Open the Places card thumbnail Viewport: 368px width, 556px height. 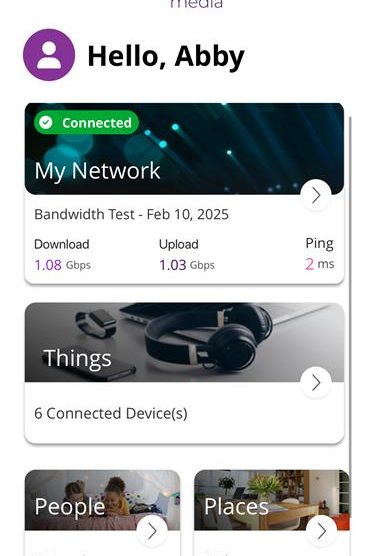[x=272, y=500]
